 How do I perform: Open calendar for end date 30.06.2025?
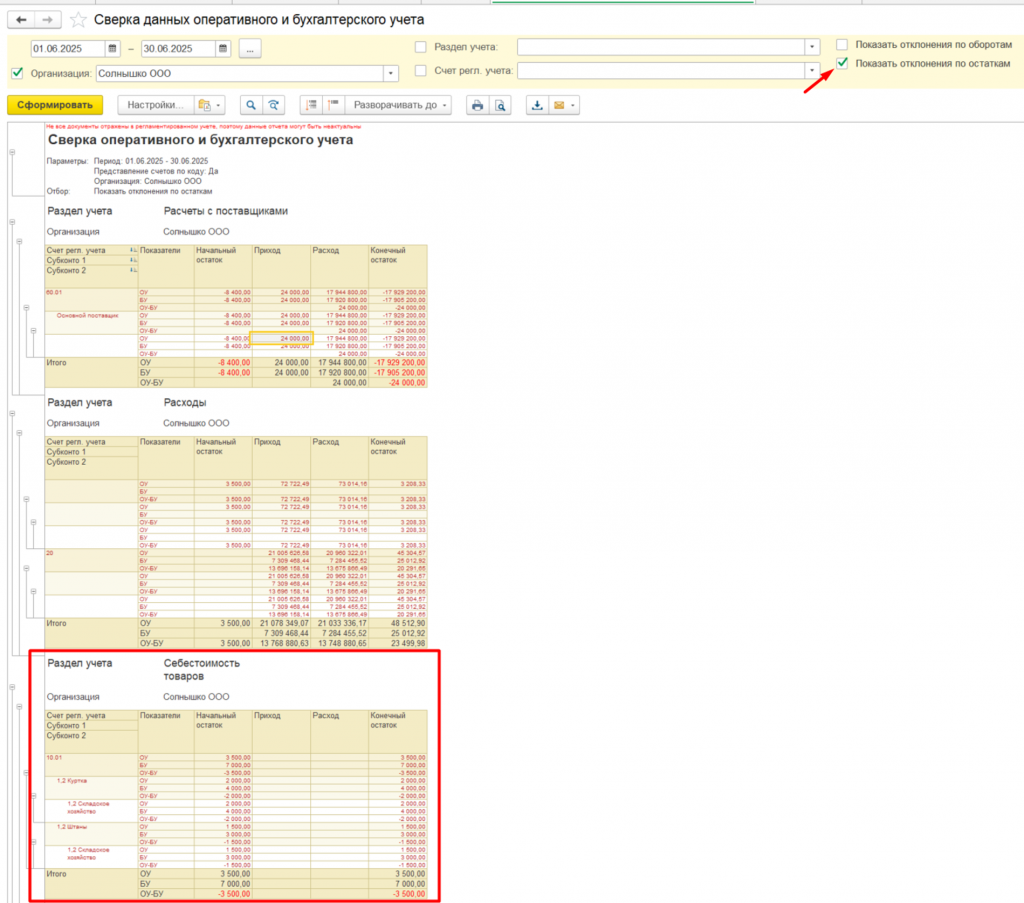(223, 48)
